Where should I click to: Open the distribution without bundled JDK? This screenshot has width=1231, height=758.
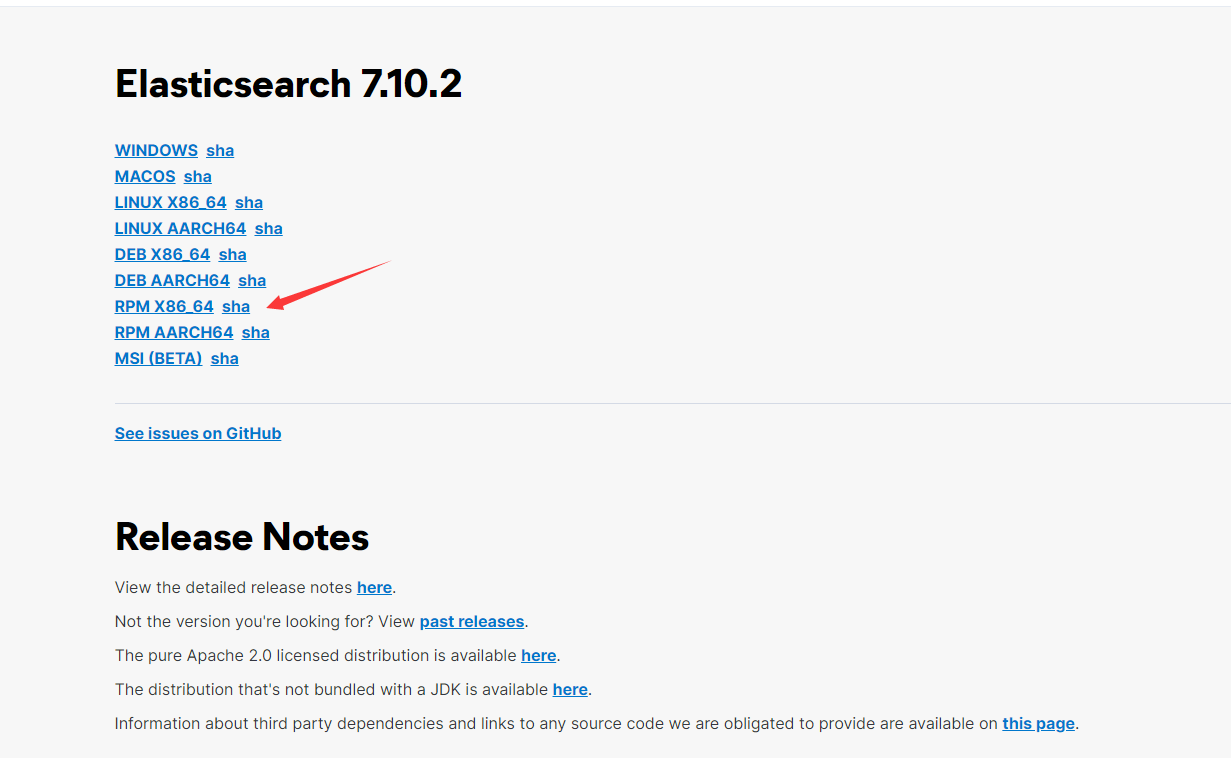pyautogui.click(x=570, y=689)
